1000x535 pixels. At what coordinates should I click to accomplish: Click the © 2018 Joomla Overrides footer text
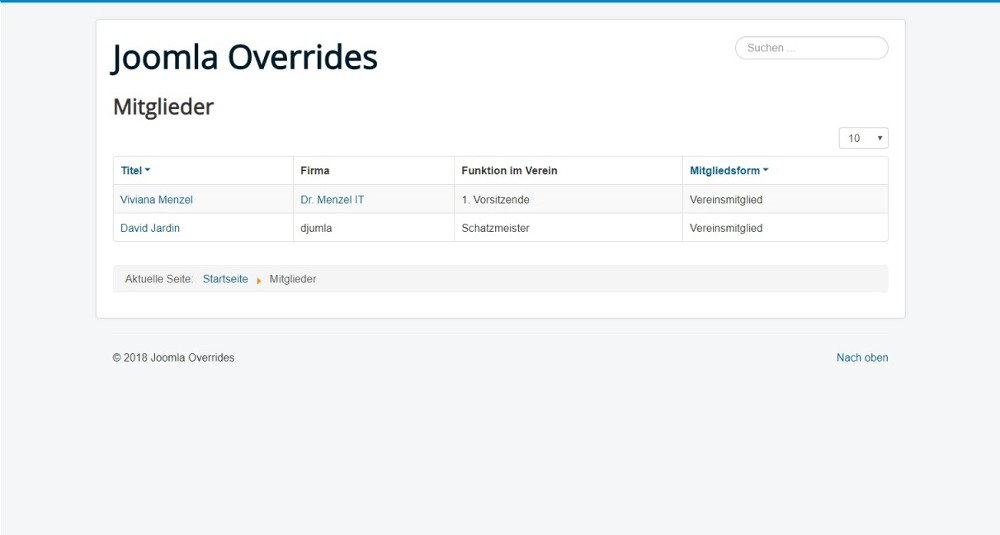click(173, 358)
